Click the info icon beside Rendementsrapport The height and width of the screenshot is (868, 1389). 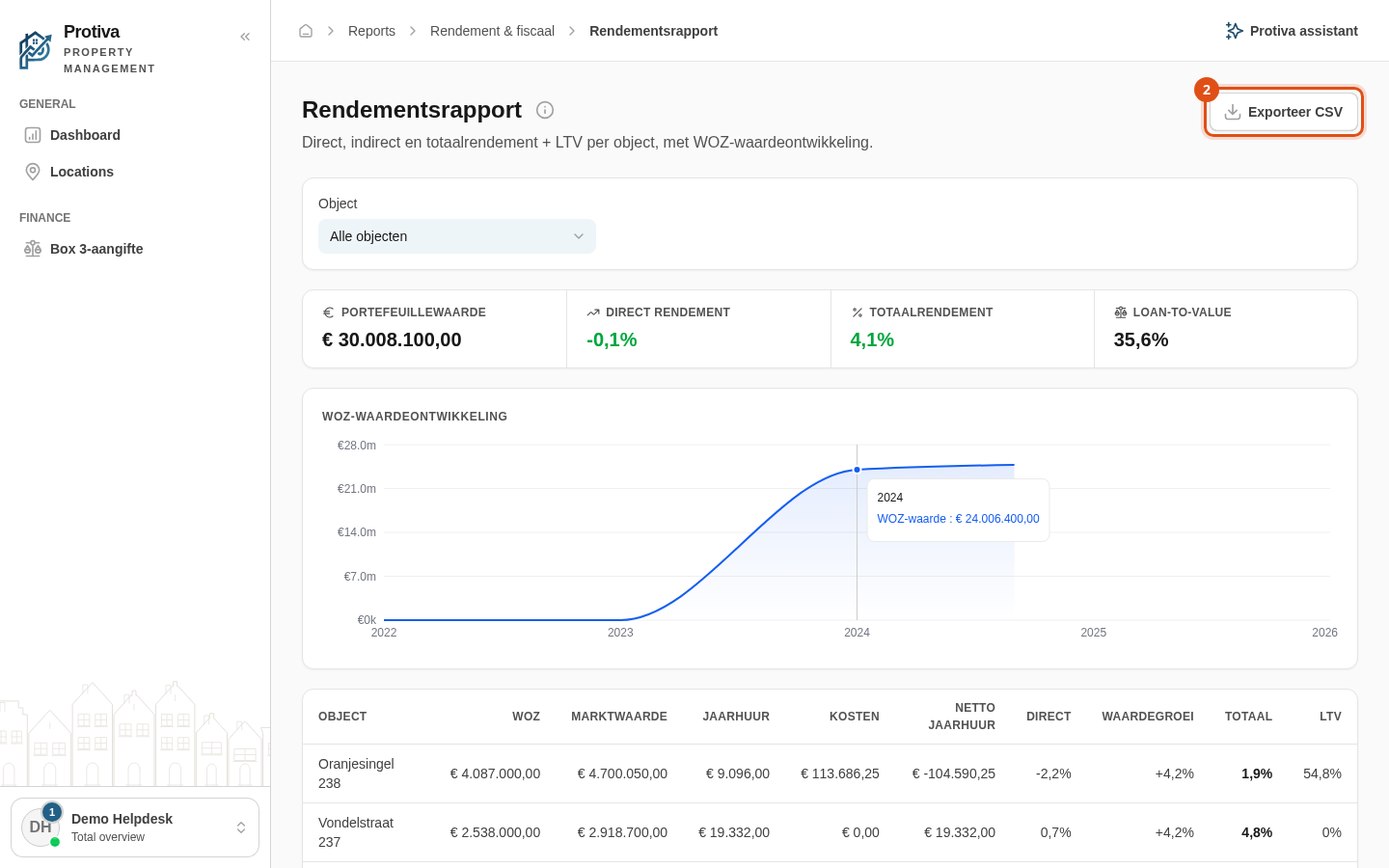click(x=545, y=110)
